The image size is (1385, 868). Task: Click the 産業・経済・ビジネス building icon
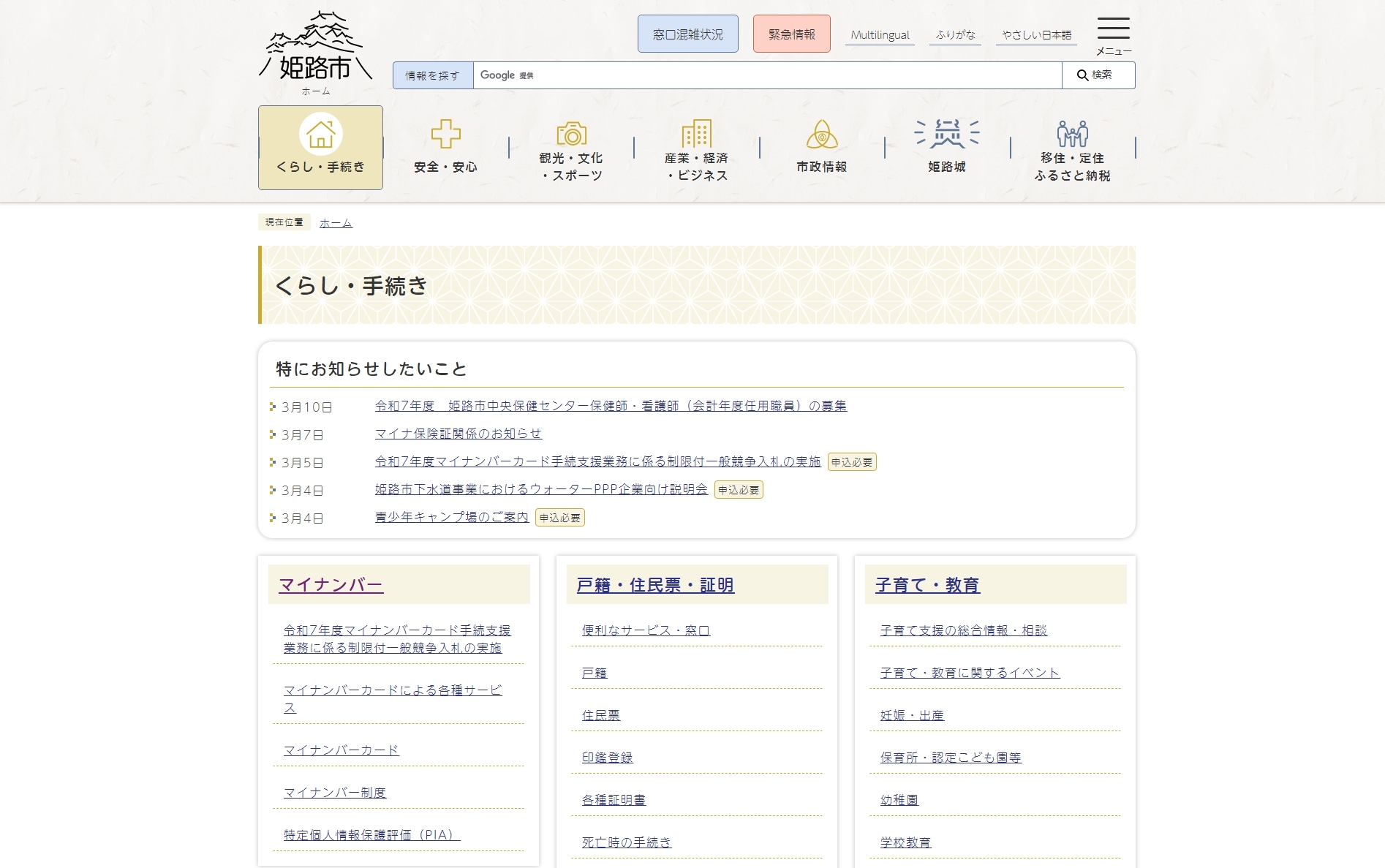click(x=695, y=134)
